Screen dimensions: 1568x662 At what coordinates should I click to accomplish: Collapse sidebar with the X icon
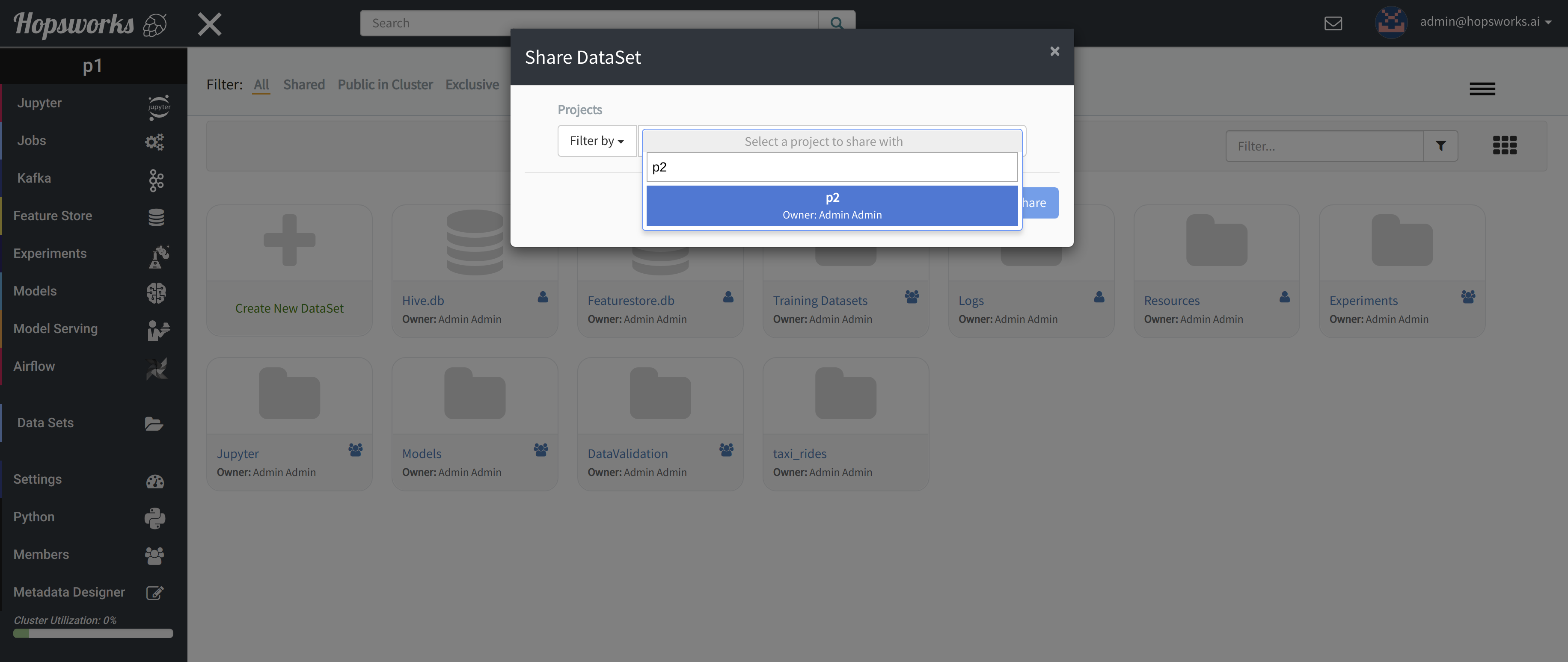point(209,24)
